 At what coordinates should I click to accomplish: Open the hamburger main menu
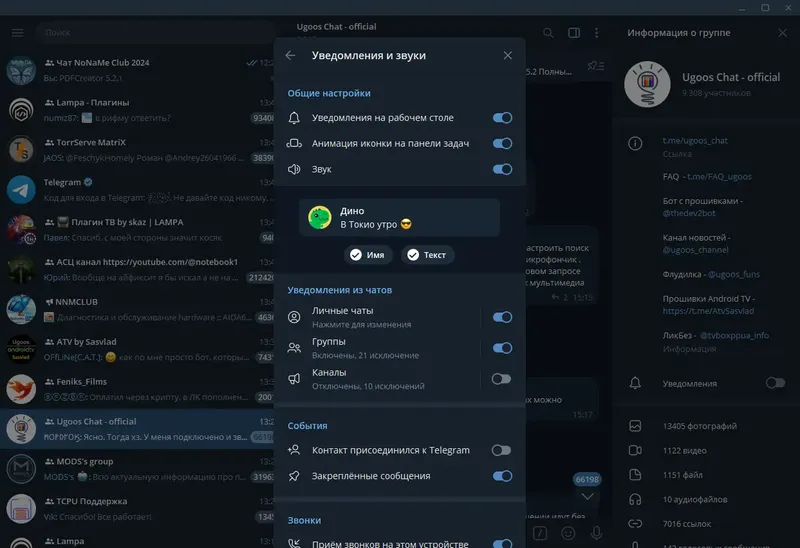17,33
